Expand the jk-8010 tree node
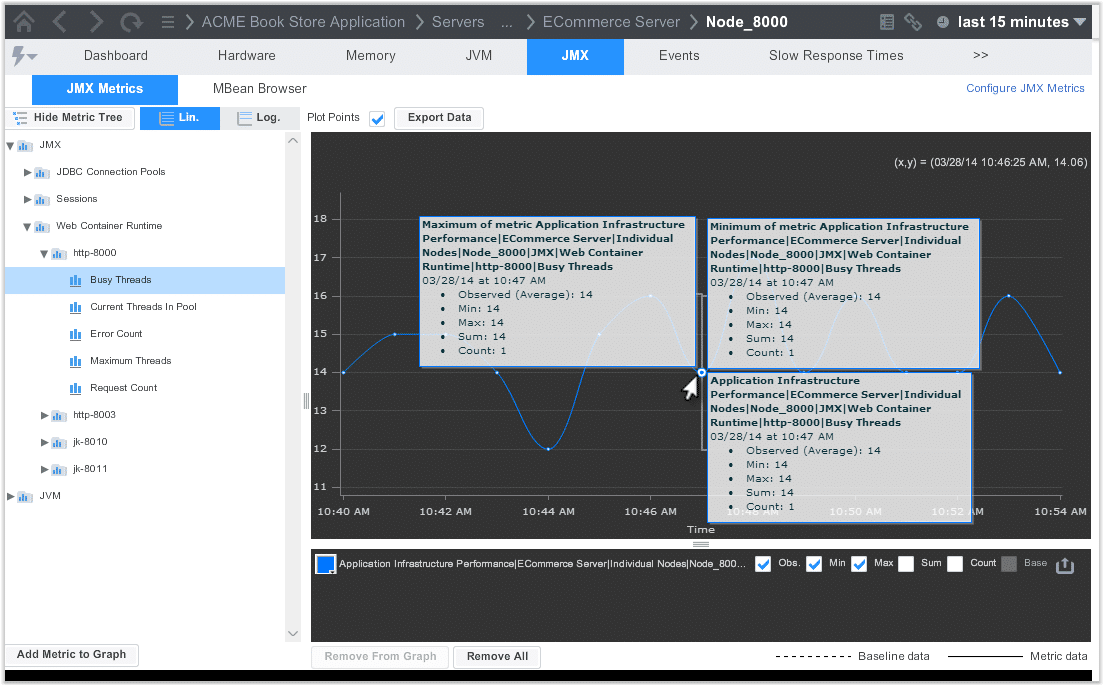 [x=44, y=442]
